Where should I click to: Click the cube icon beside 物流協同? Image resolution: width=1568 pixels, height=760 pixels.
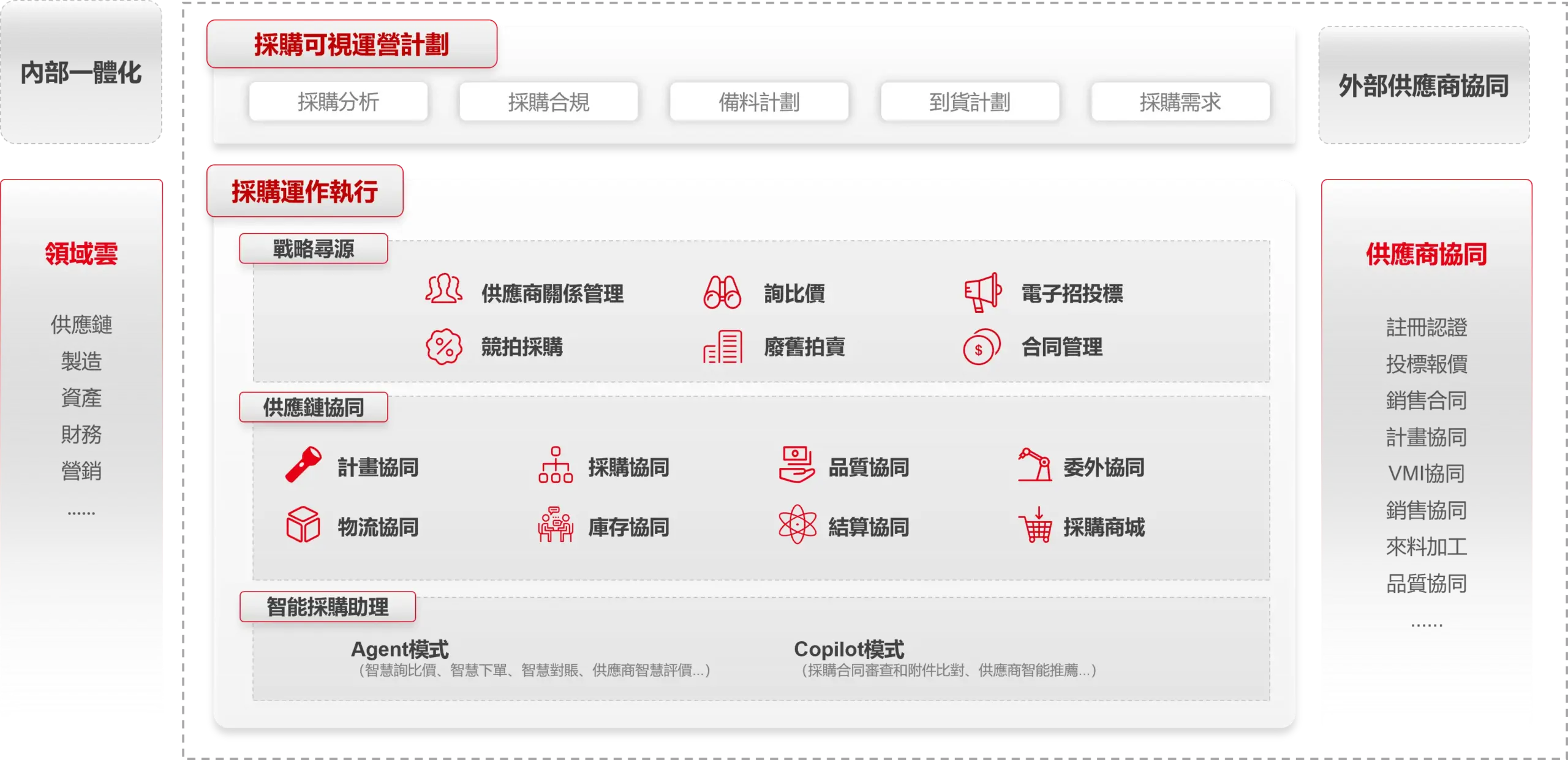click(x=303, y=524)
